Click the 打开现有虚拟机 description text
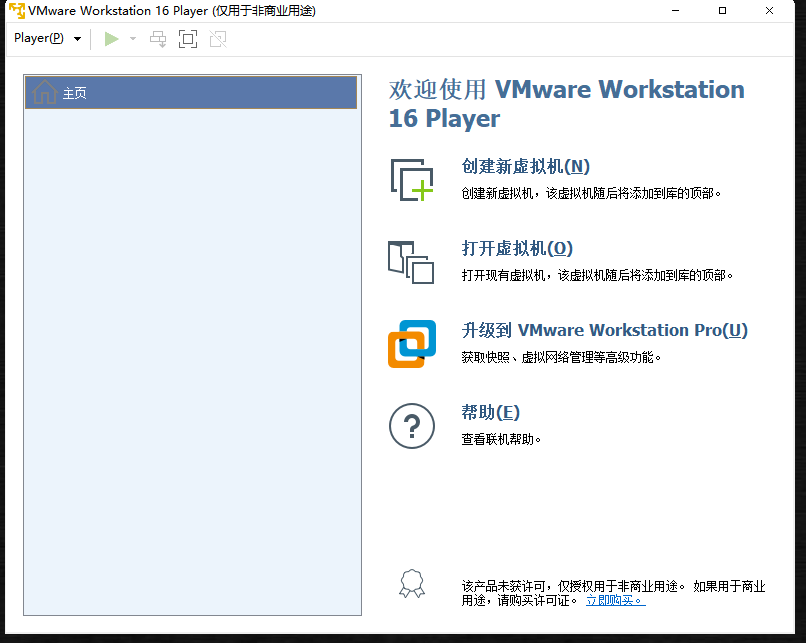This screenshot has width=806, height=643. 597,275
